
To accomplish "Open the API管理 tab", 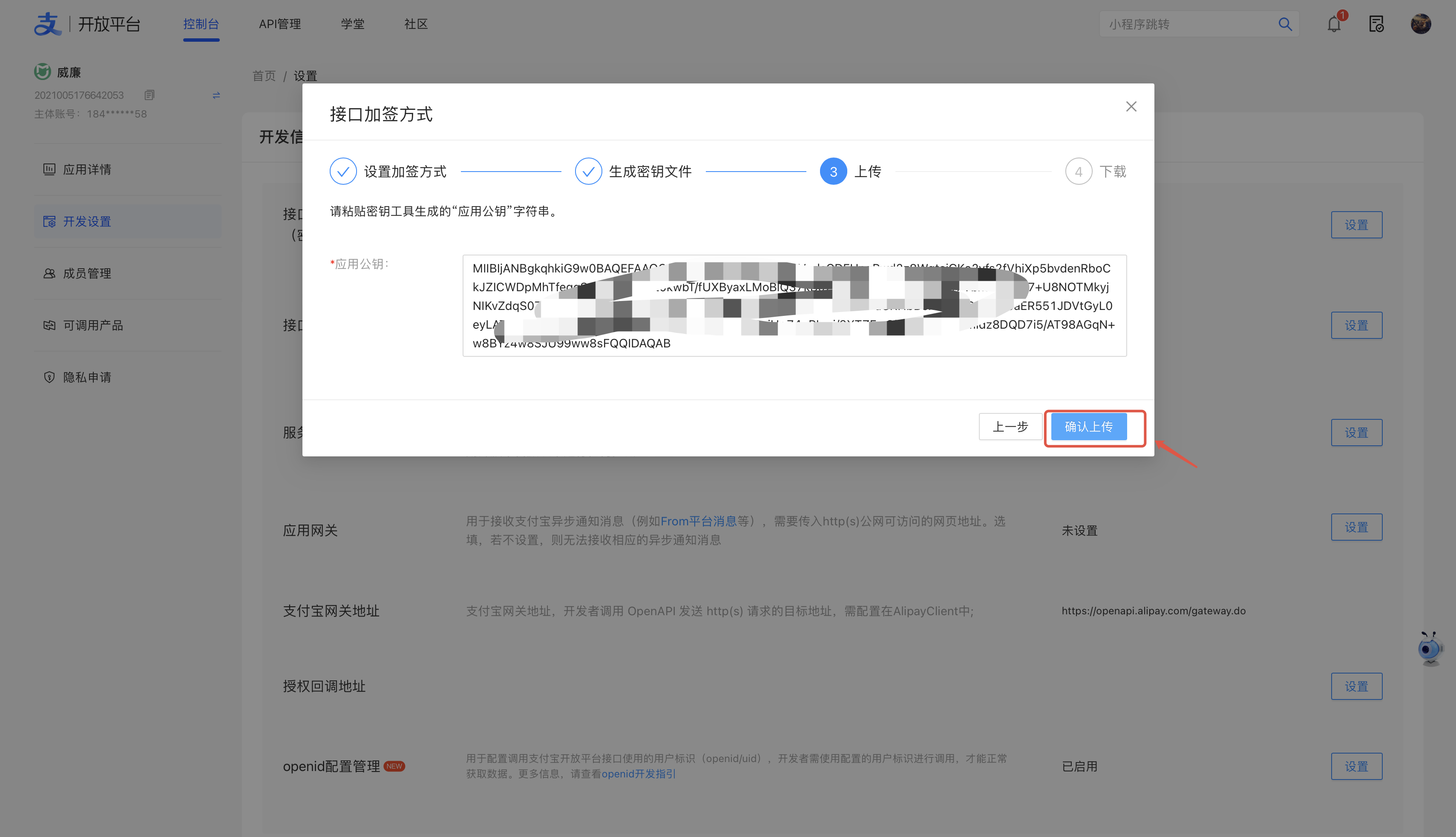I will [x=279, y=24].
